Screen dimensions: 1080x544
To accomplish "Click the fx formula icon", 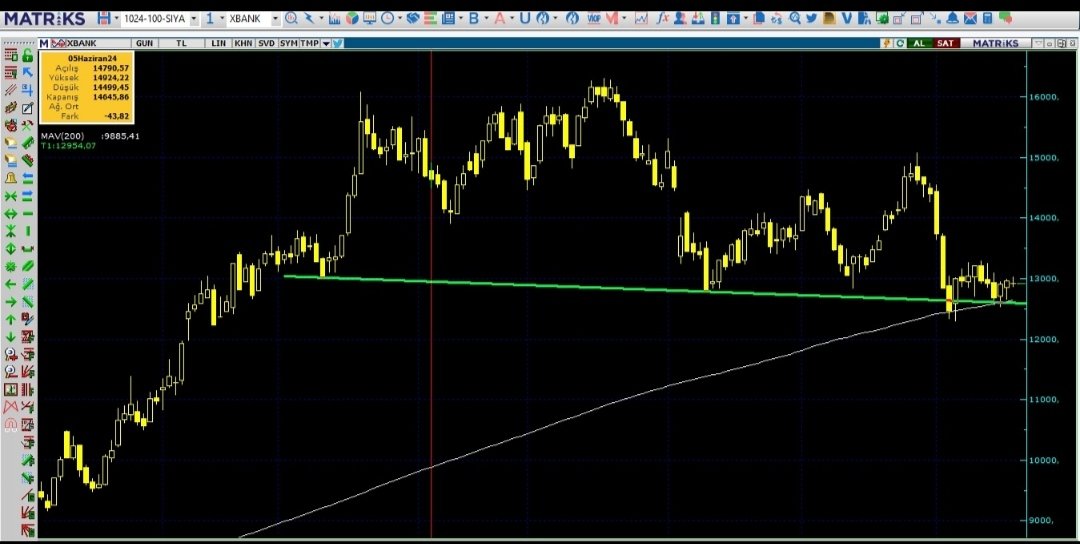I will coord(663,19).
